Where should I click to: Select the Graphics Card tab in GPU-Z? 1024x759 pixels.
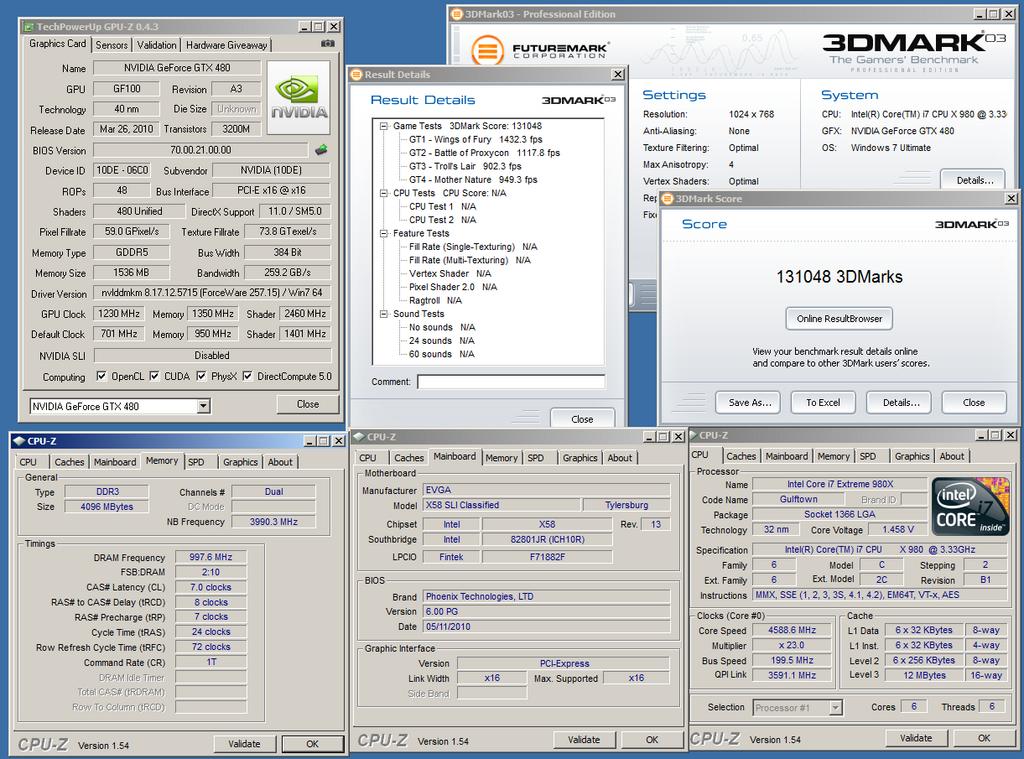[57, 44]
